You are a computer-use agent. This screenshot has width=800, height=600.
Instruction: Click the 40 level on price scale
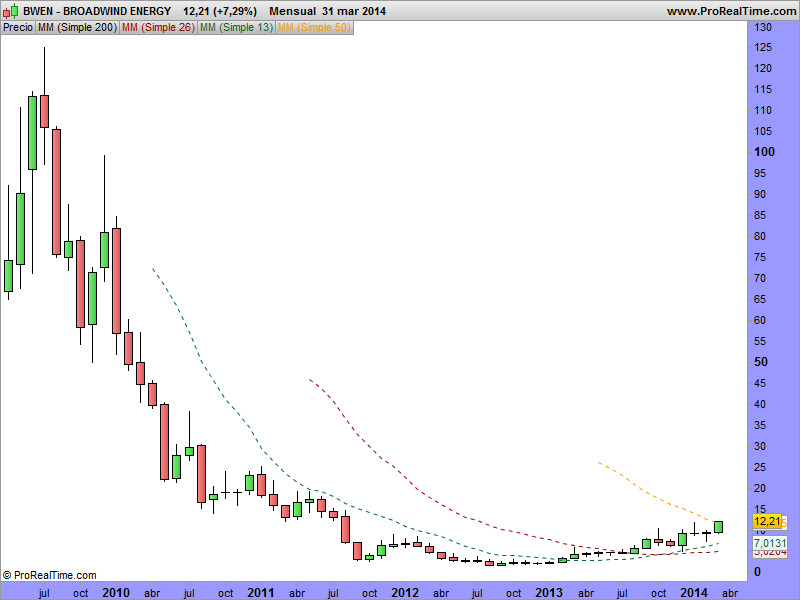[x=760, y=404]
